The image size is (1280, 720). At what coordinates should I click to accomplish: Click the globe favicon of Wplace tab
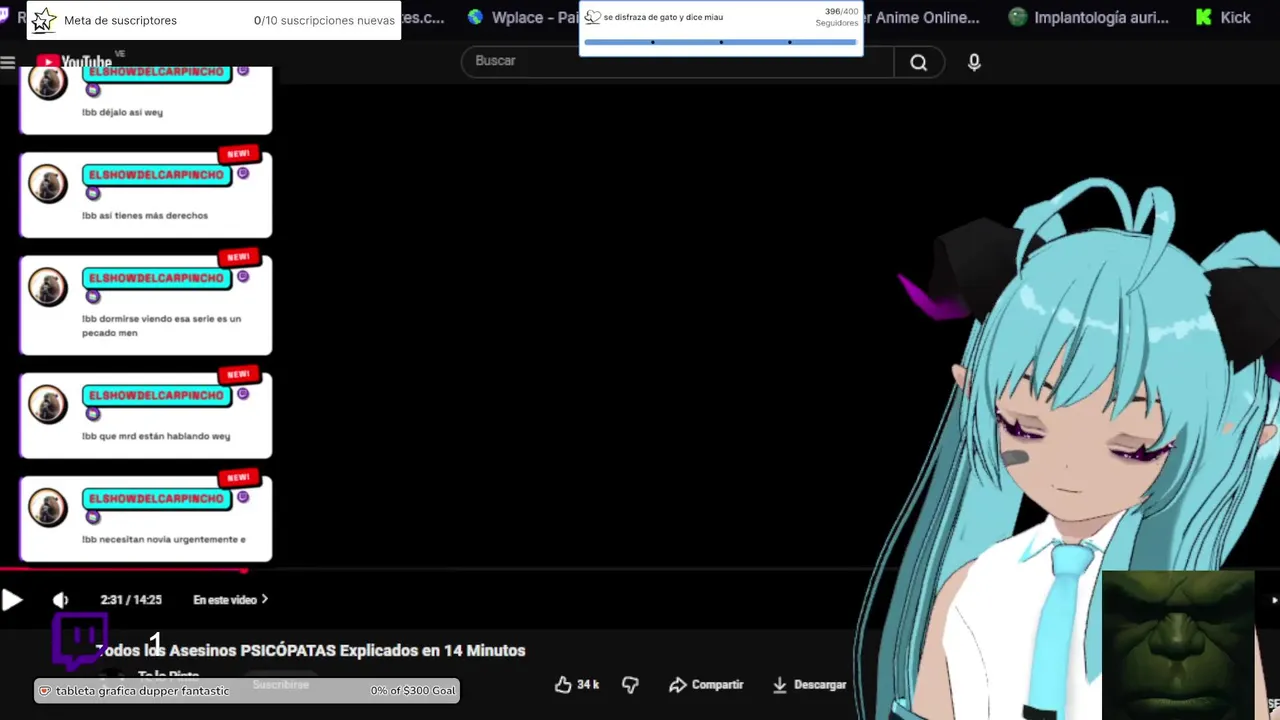[x=475, y=17]
